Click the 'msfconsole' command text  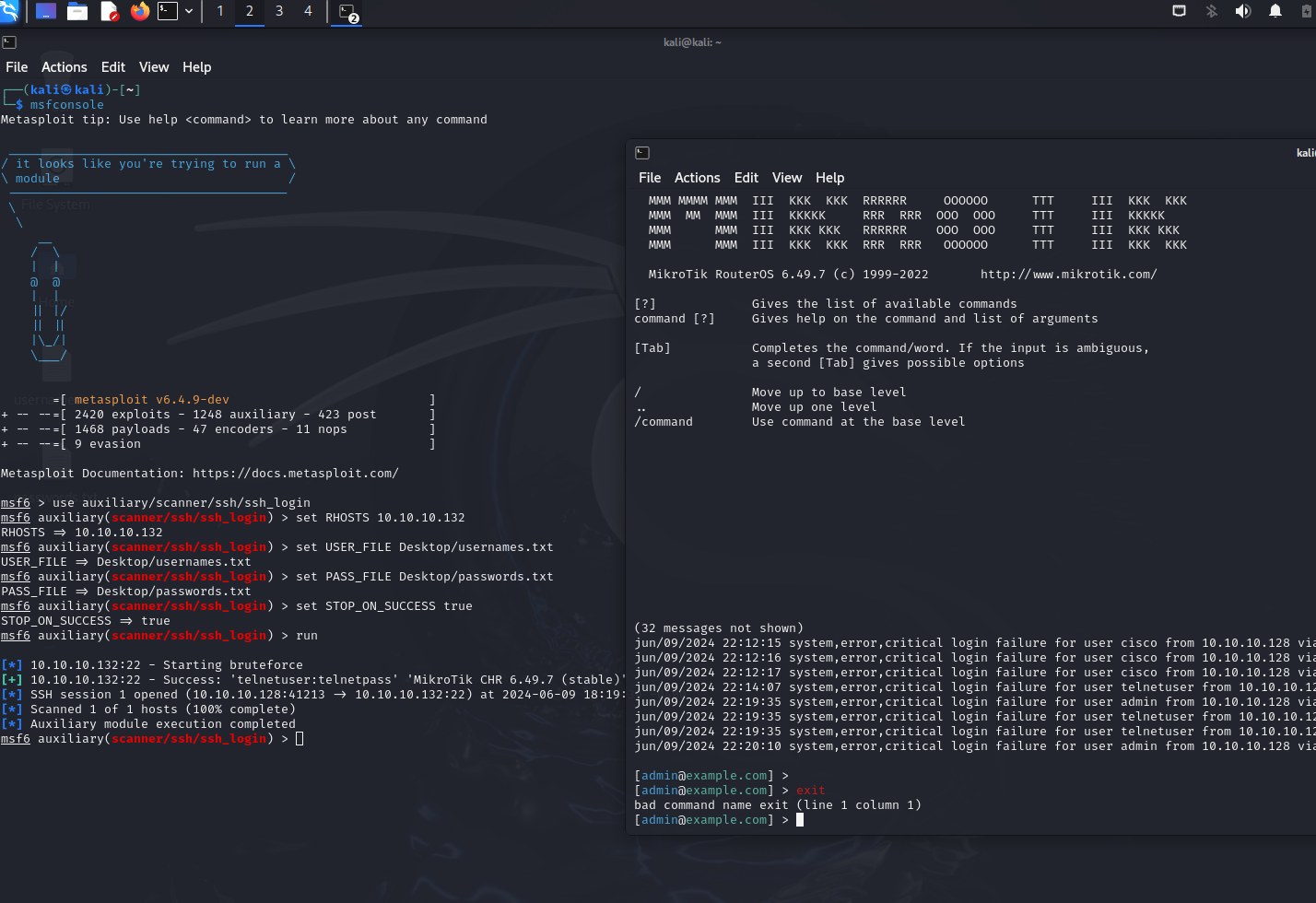67,105
